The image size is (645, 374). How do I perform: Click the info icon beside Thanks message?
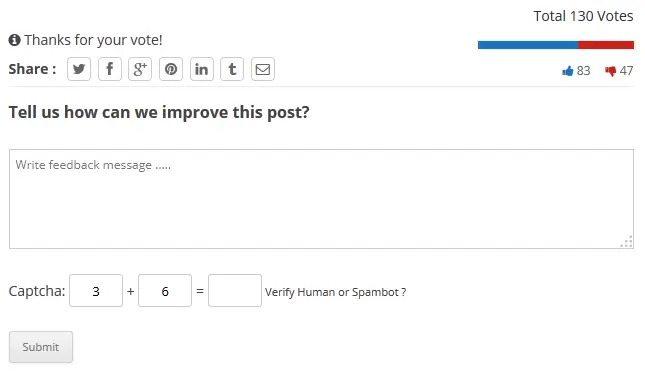click(x=14, y=40)
